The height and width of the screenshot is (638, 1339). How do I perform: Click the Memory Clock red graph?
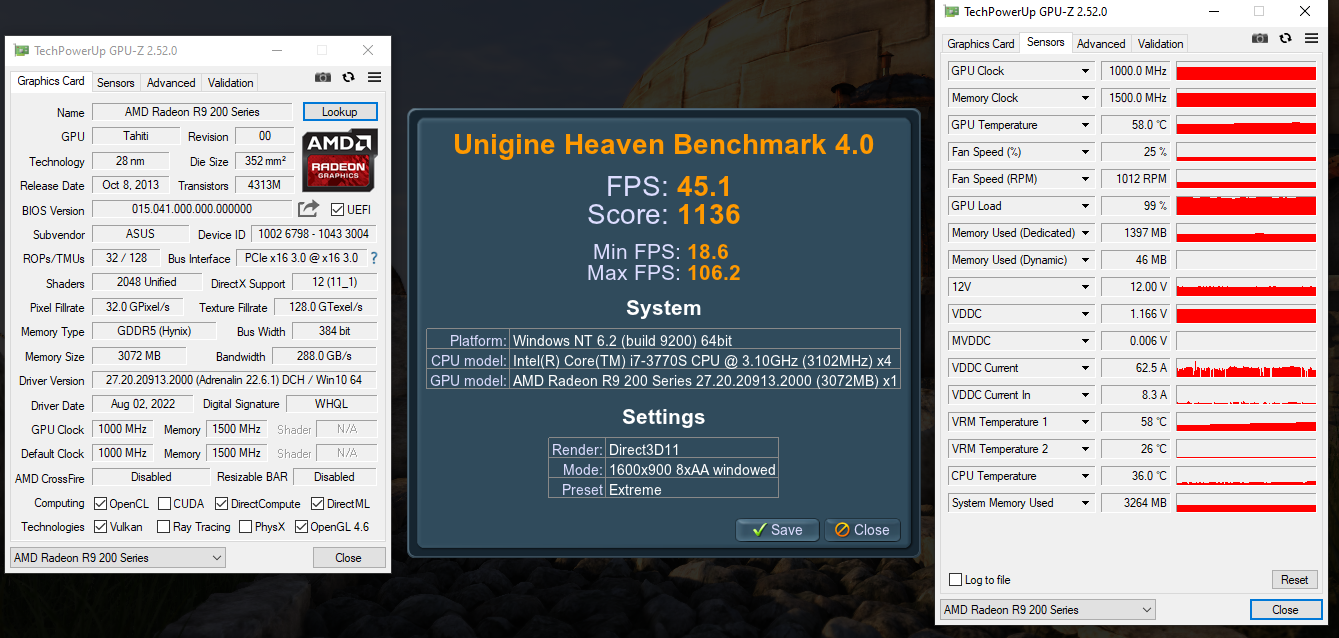1246,98
